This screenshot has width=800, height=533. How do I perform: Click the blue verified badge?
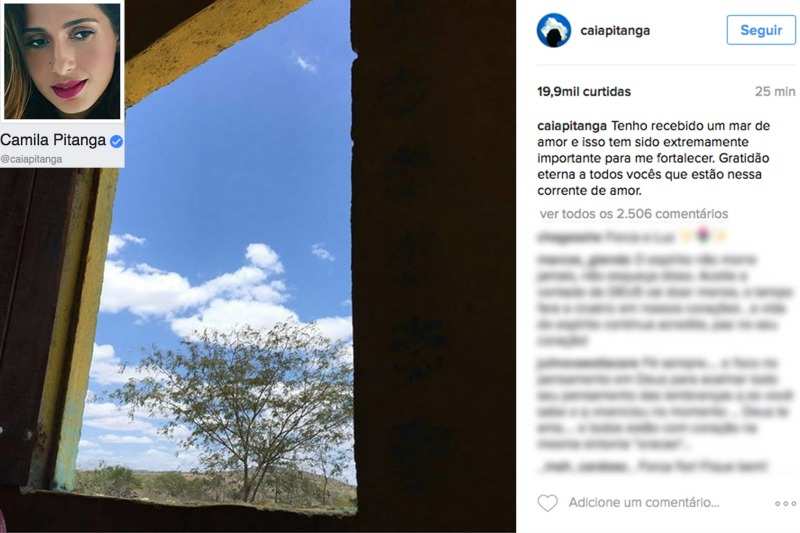[116, 141]
